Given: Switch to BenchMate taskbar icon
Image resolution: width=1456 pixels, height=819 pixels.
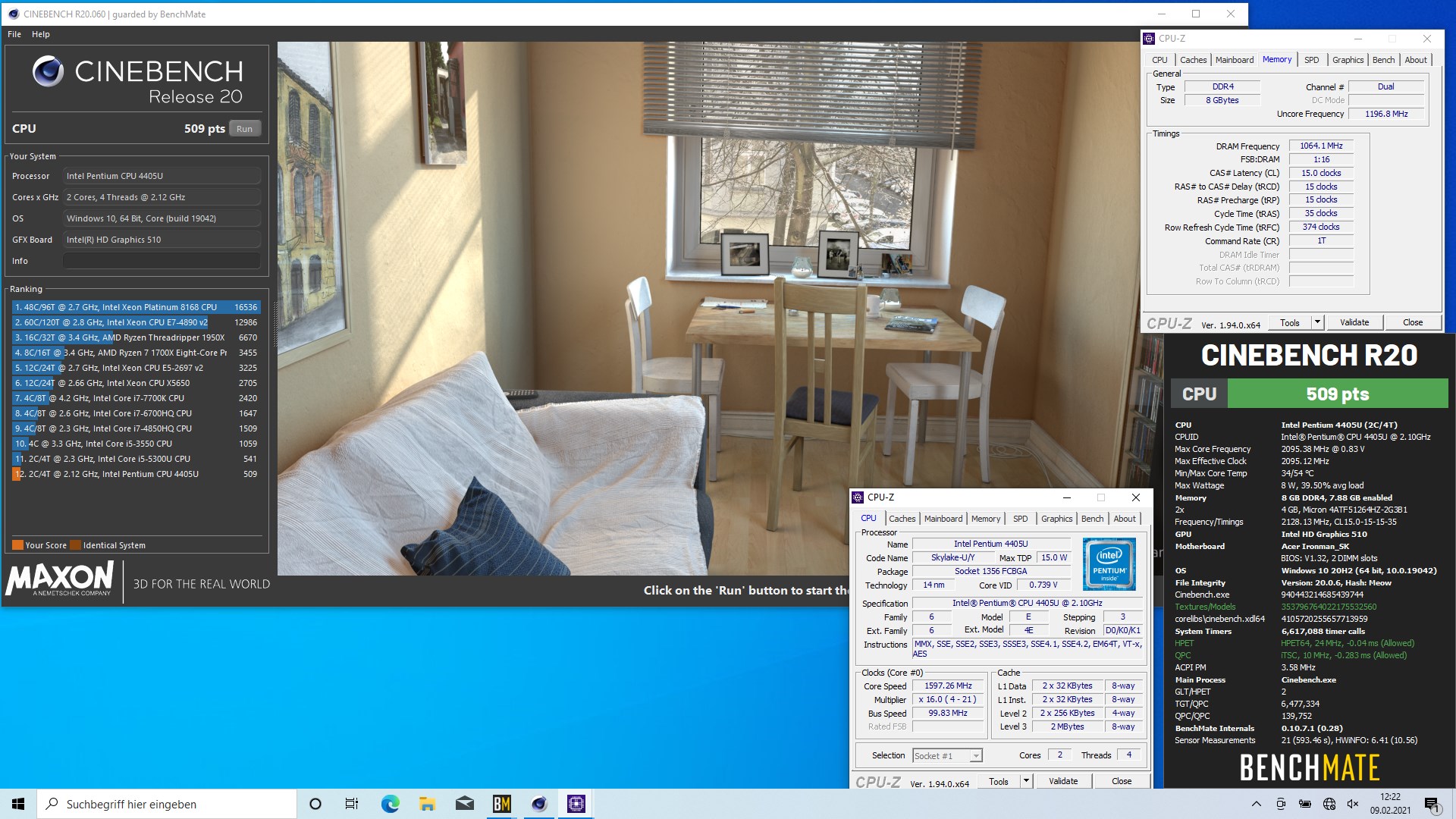Looking at the screenshot, I should point(501,804).
